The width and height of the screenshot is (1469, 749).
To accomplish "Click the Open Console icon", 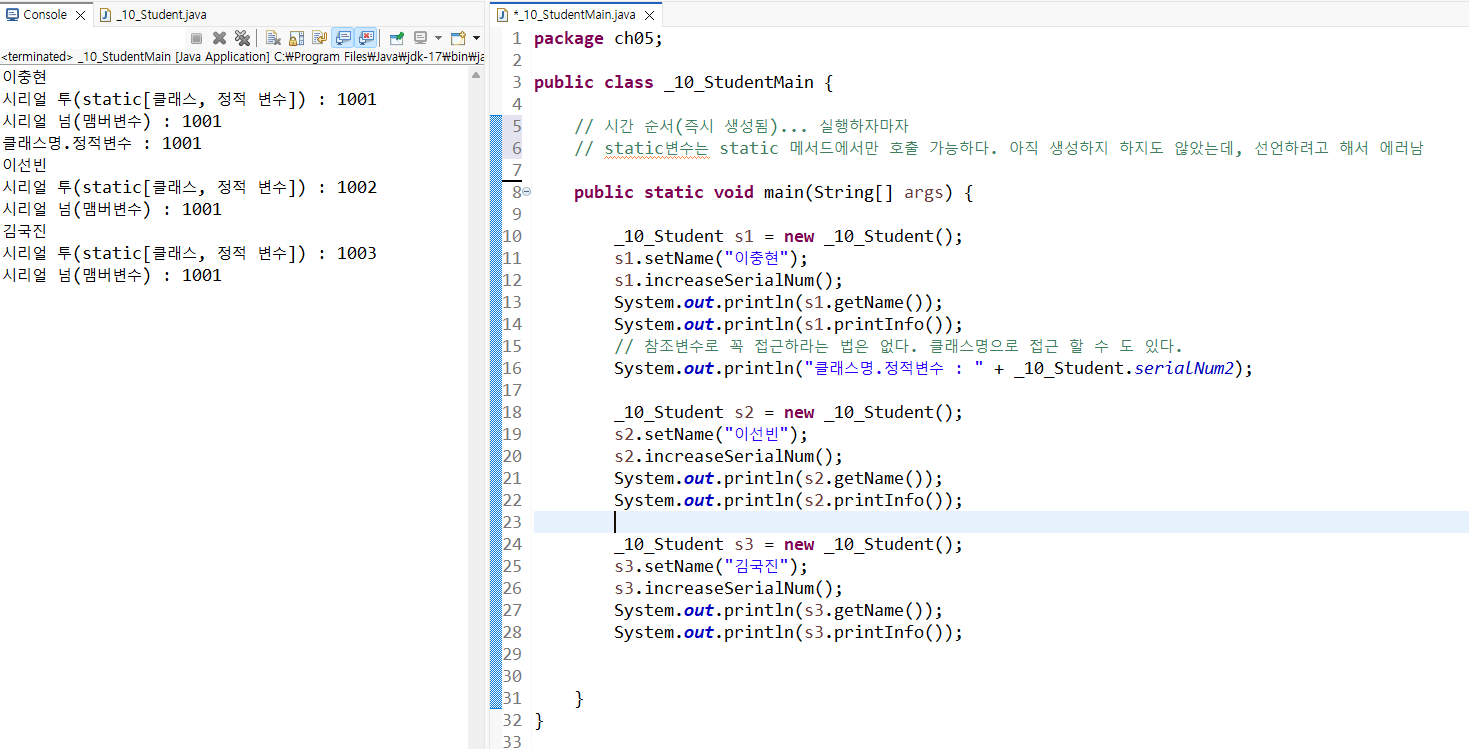I will tap(459, 38).
